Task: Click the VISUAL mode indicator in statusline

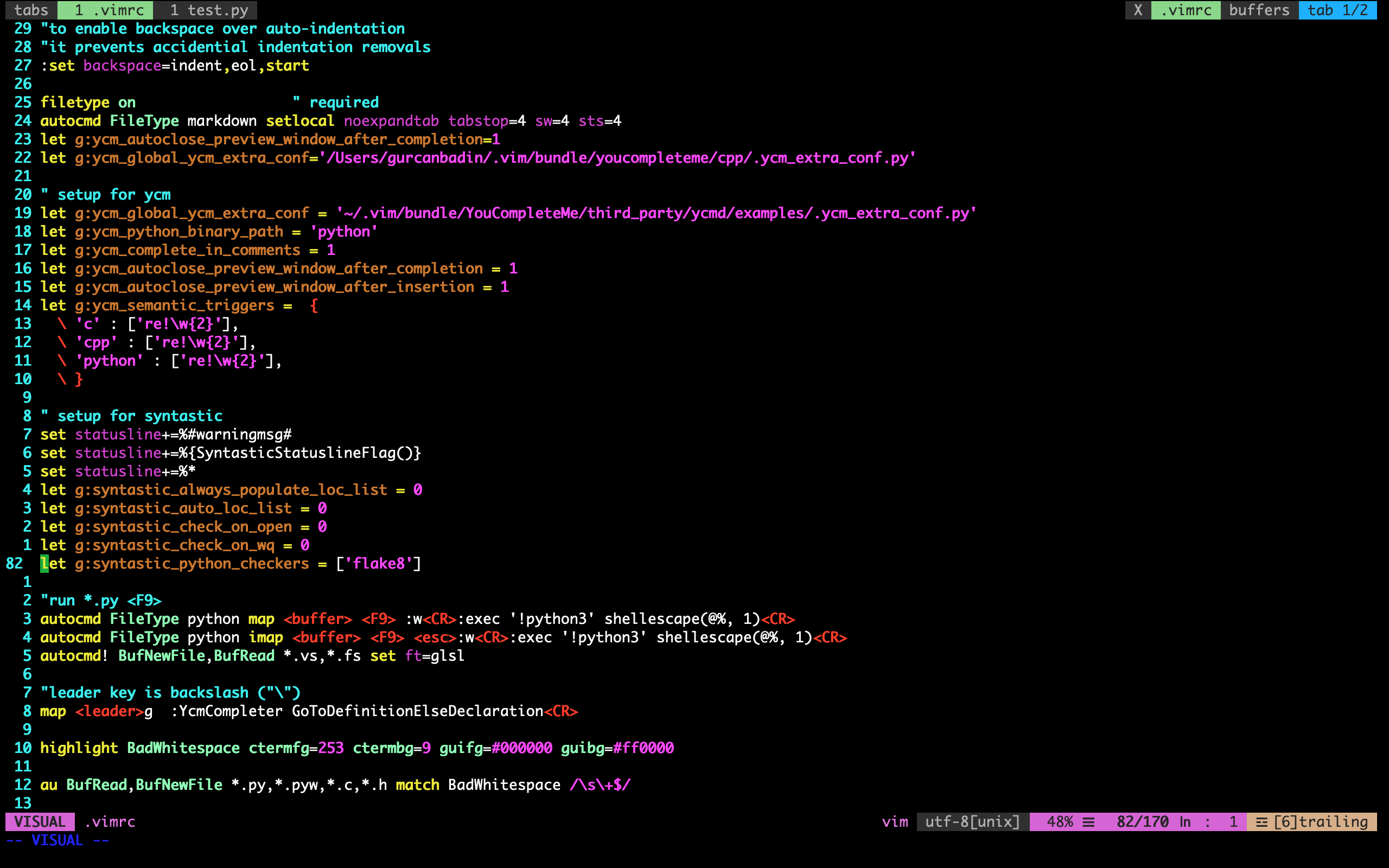Action: (40, 822)
